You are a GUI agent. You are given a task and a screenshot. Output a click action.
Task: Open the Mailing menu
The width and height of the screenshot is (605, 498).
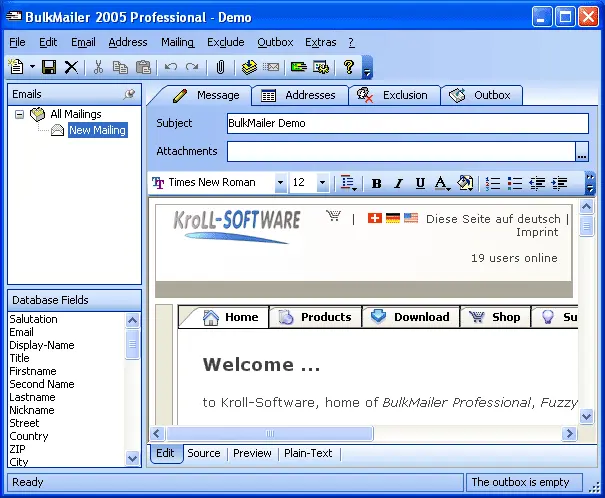177,42
